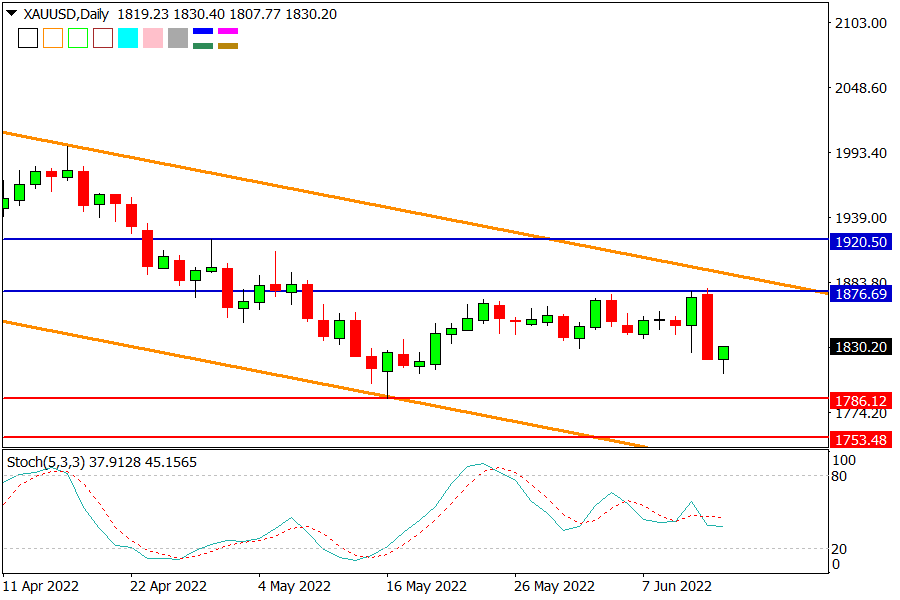Click the 1876.69 blue price label
Viewport: 900px width, 600px height.
tap(861, 294)
